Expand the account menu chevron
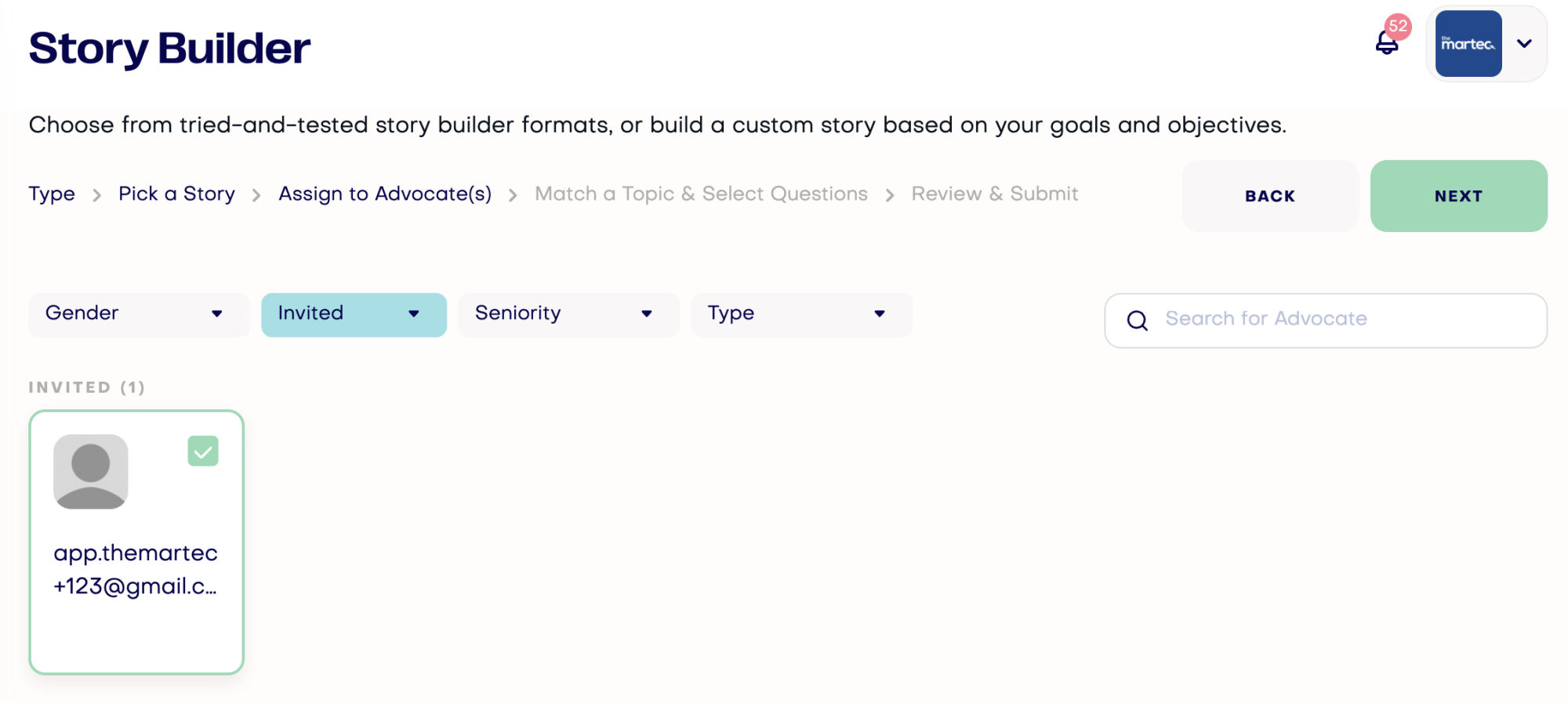 [x=1524, y=44]
